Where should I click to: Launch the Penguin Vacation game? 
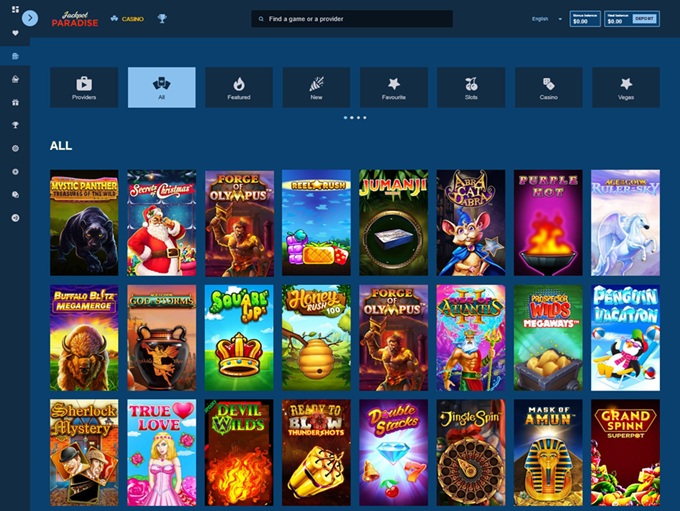[626, 337]
